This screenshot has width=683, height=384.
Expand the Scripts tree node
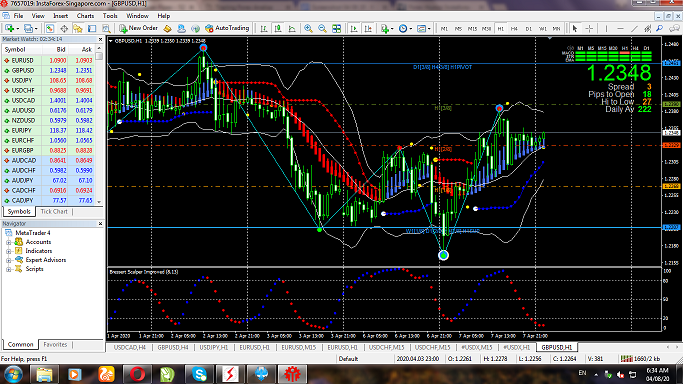(8, 269)
